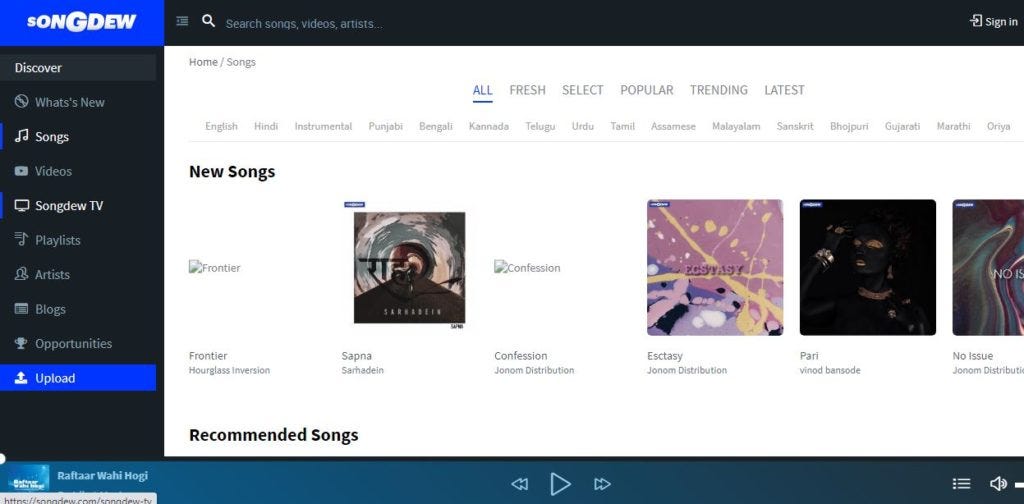Open artist vinod bansode link
The height and width of the screenshot is (504, 1024).
pyautogui.click(x=830, y=370)
